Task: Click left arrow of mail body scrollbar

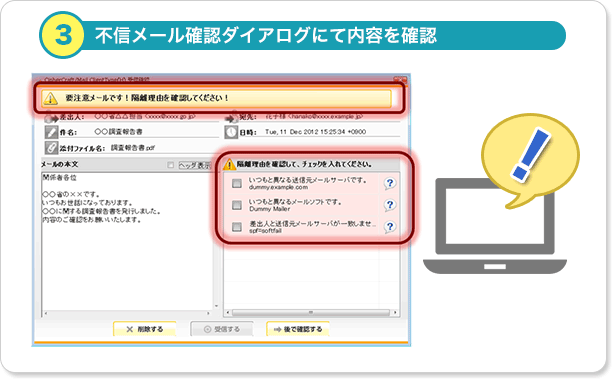Action: [x=46, y=313]
